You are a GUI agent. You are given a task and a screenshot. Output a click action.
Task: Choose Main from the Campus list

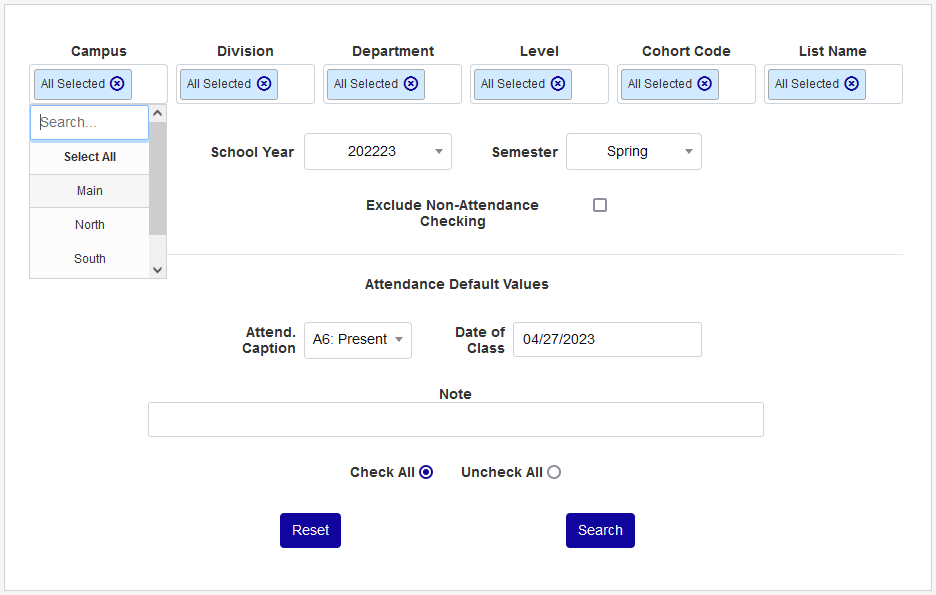point(90,191)
